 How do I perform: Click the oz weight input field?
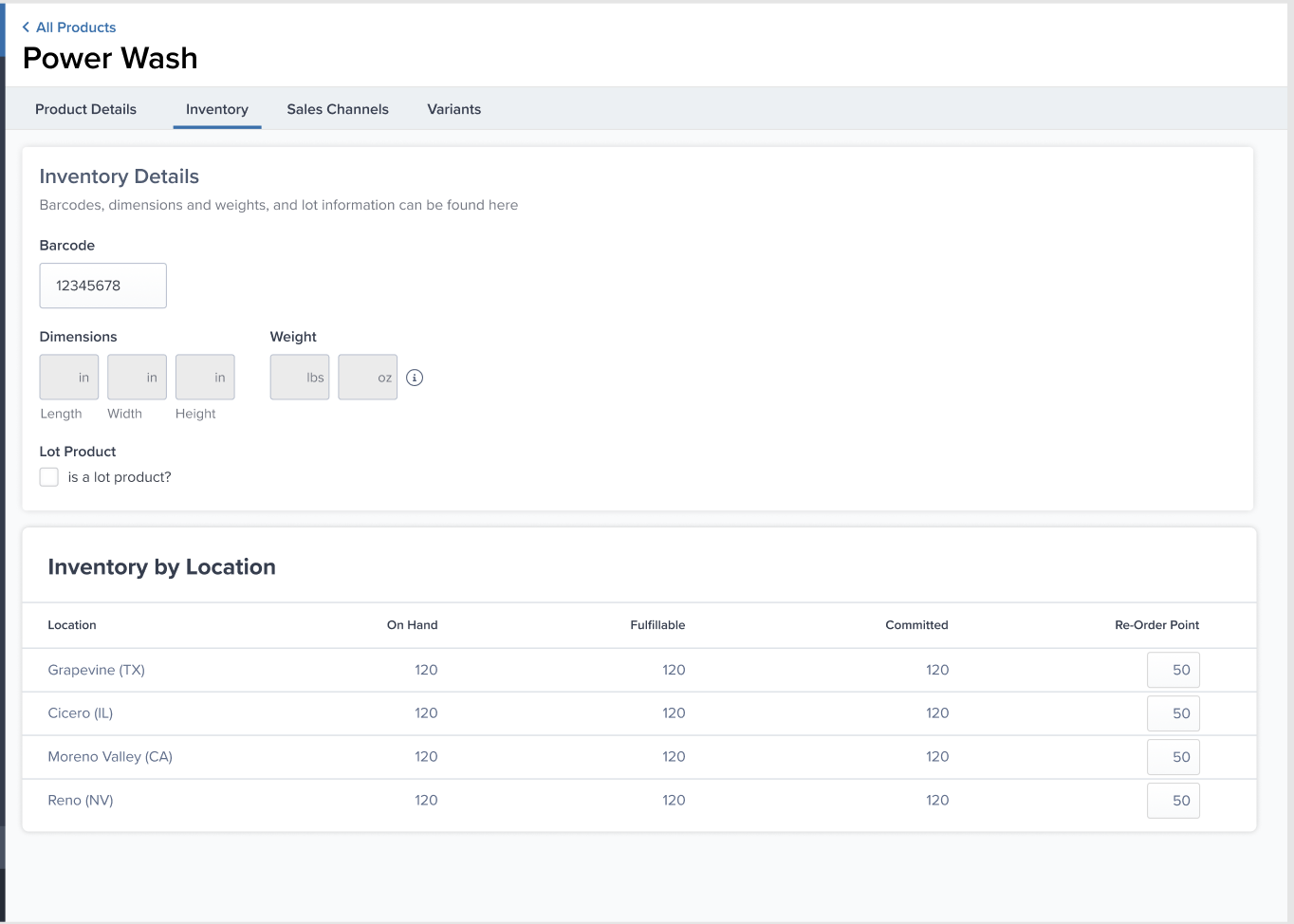click(x=367, y=377)
